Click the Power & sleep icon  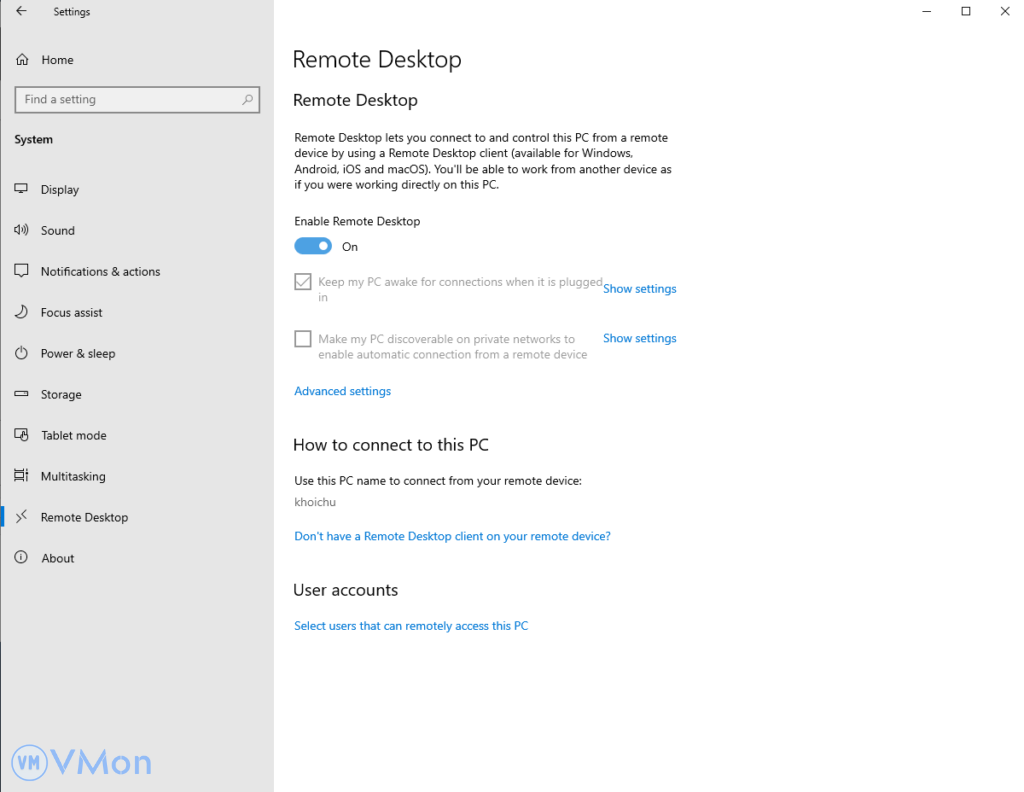coord(21,353)
